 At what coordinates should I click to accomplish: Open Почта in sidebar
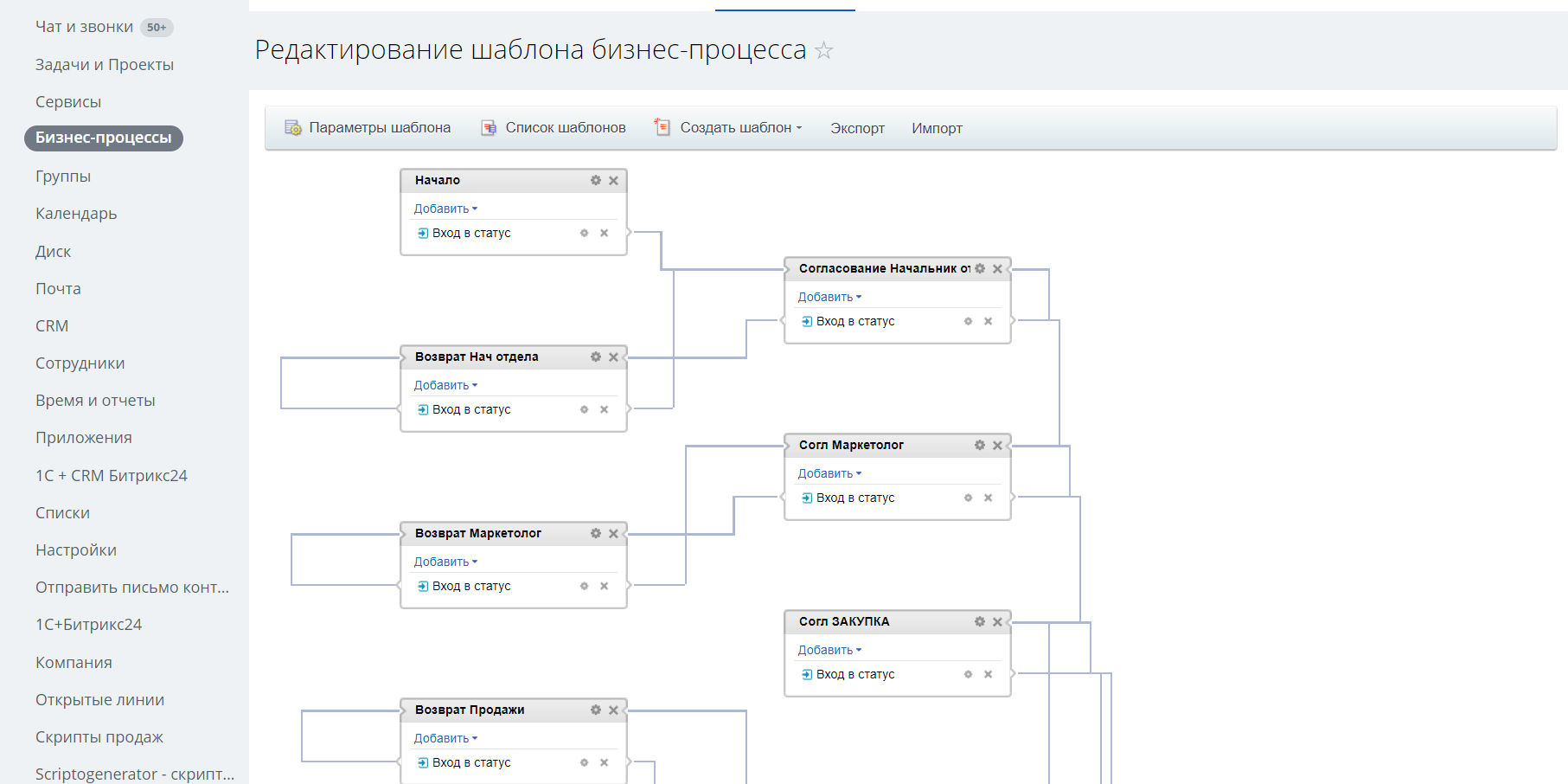[58, 288]
